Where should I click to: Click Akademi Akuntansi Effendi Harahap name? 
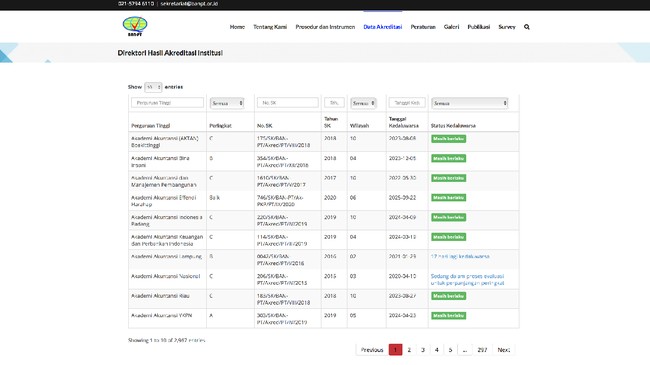pyautogui.click(x=163, y=201)
